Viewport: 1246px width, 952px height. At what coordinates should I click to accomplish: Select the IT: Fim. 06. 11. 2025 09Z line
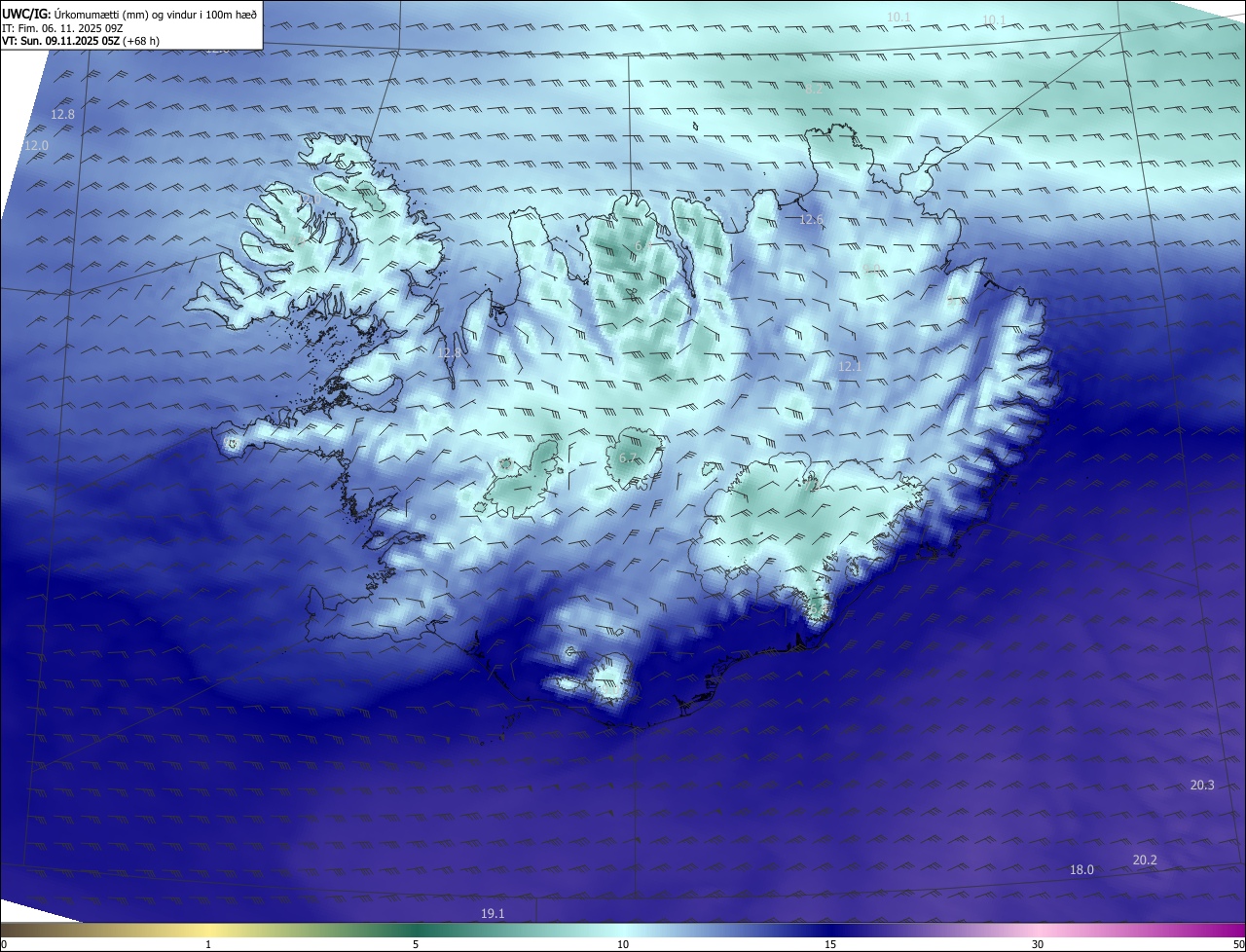pyautogui.click(x=62, y=28)
